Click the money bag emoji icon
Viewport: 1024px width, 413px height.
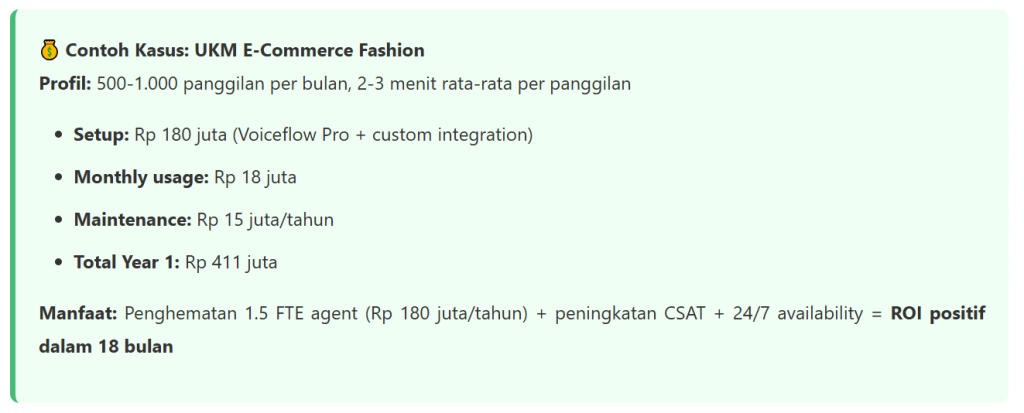pos(50,49)
